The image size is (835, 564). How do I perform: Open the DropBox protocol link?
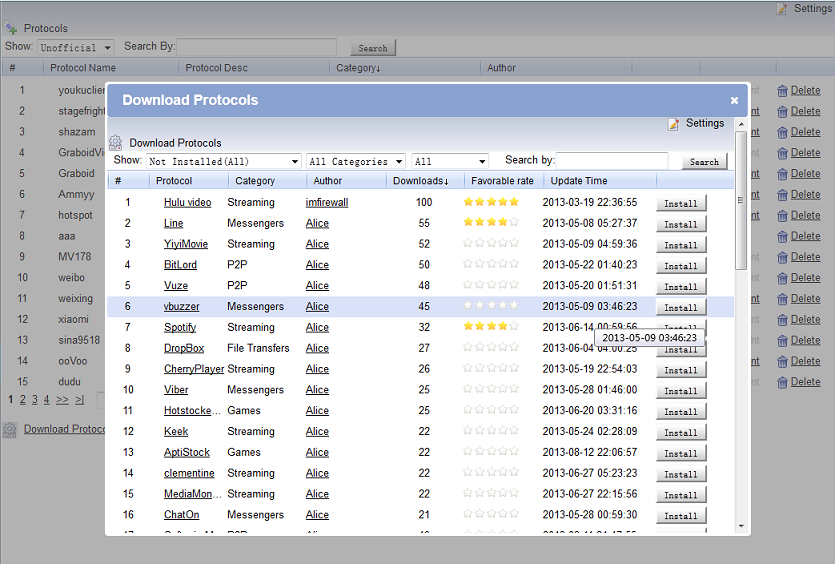[184, 348]
